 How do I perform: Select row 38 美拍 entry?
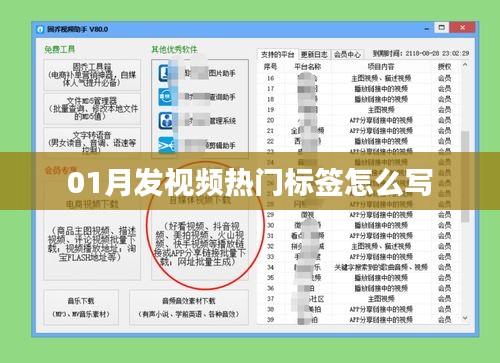click(359, 309)
